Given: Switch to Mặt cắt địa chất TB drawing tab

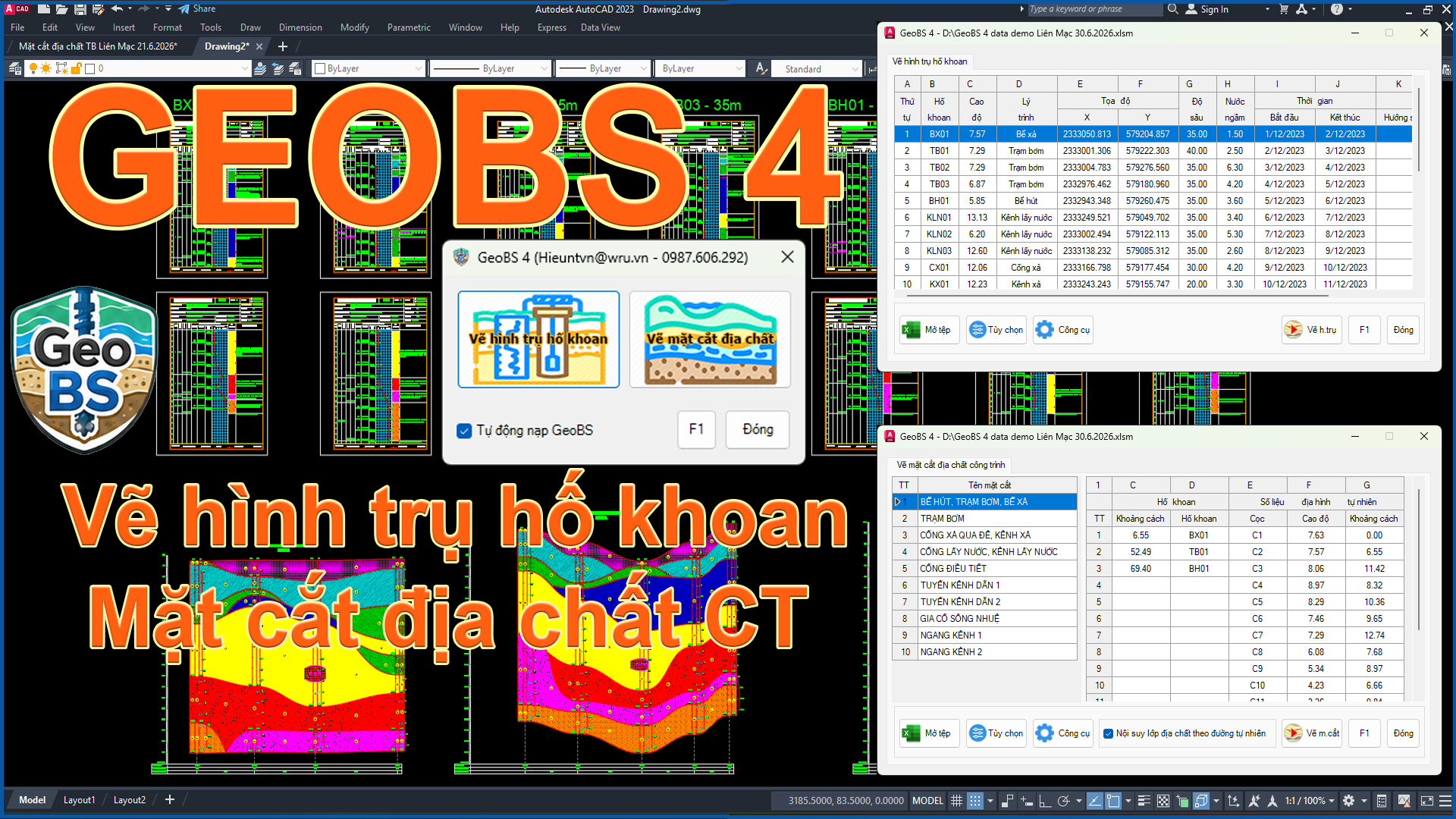Looking at the screenshot, I should (x=98, y=46).
